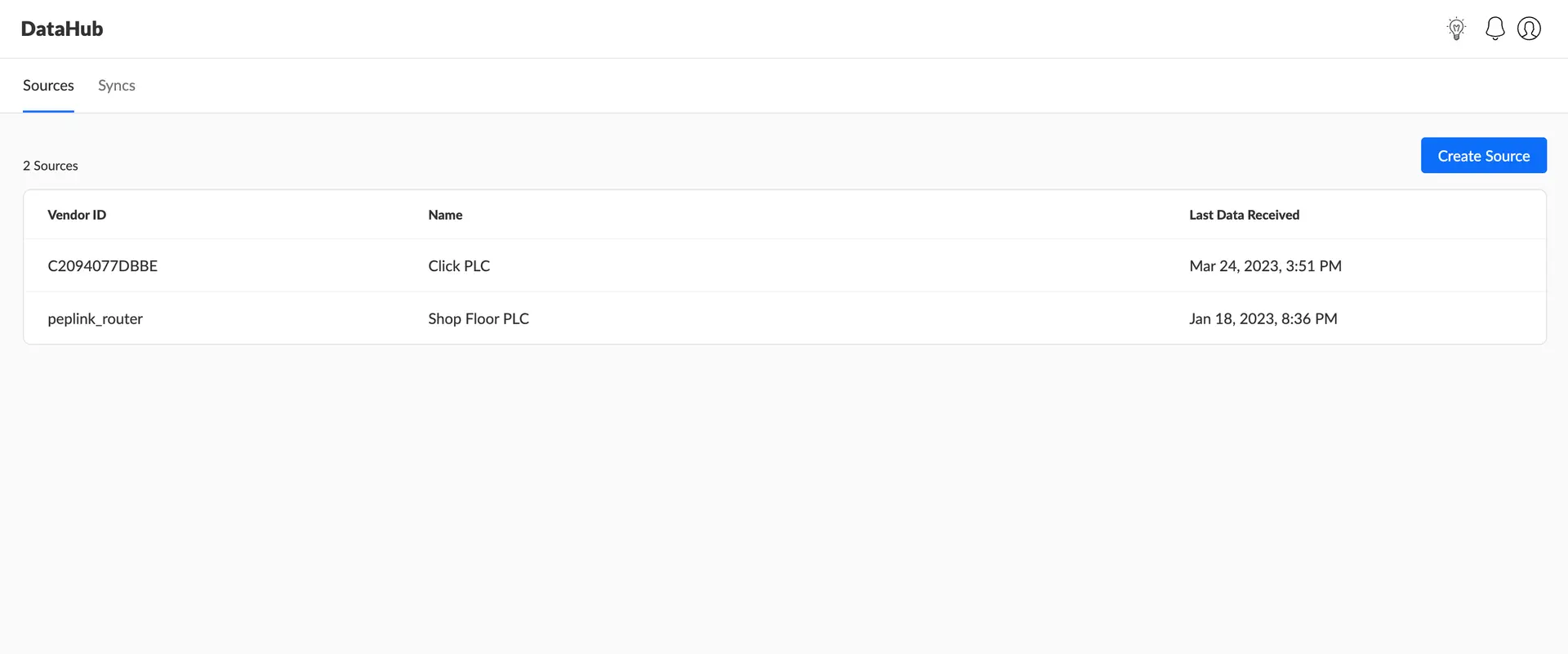Click the Name column header

coord(445,215)
